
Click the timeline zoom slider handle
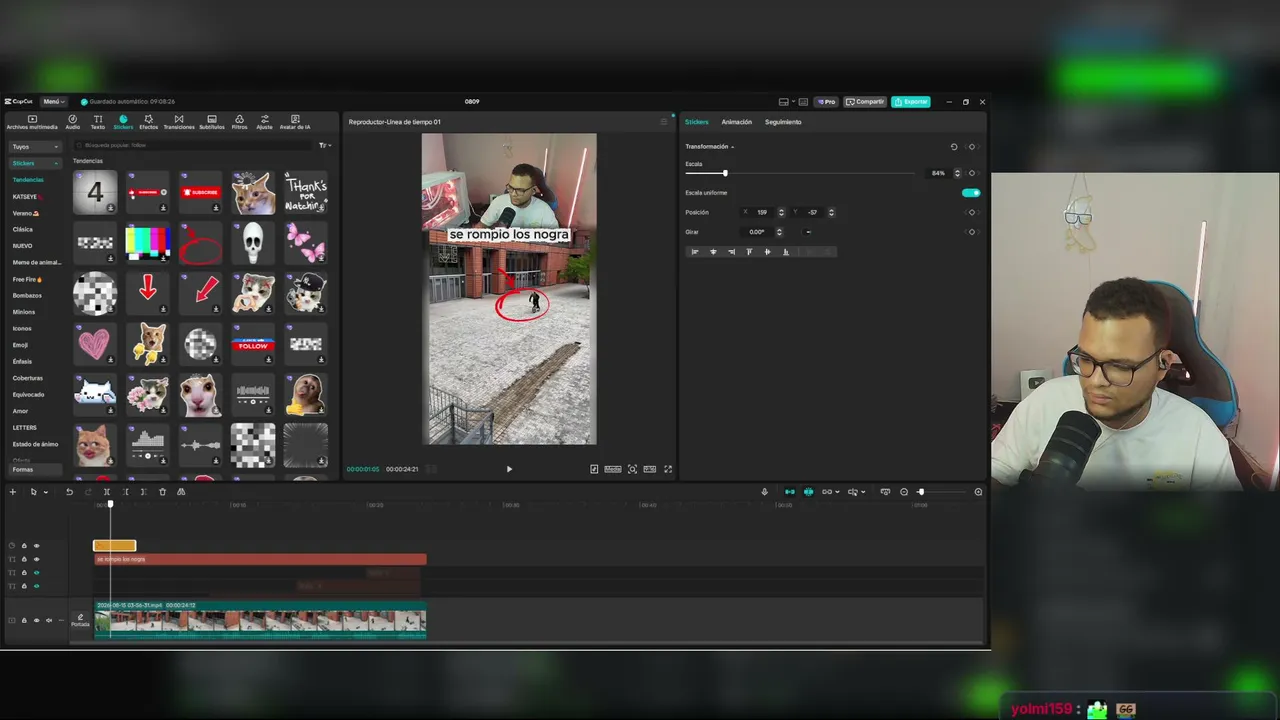point(921,492)
